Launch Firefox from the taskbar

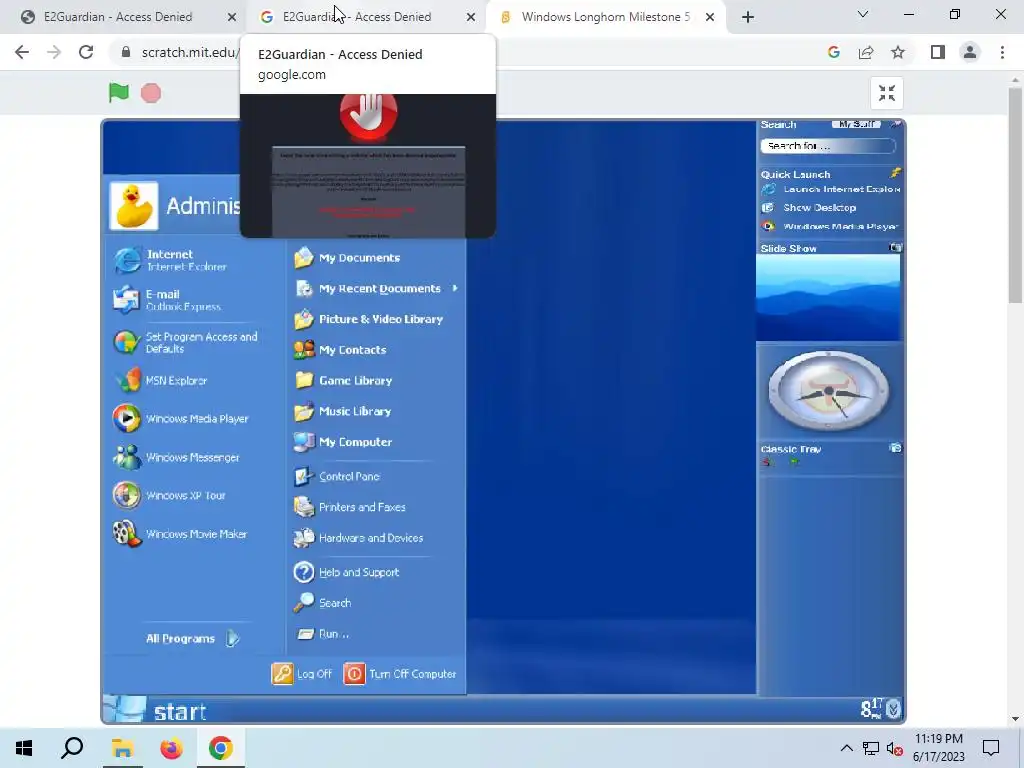171,748
